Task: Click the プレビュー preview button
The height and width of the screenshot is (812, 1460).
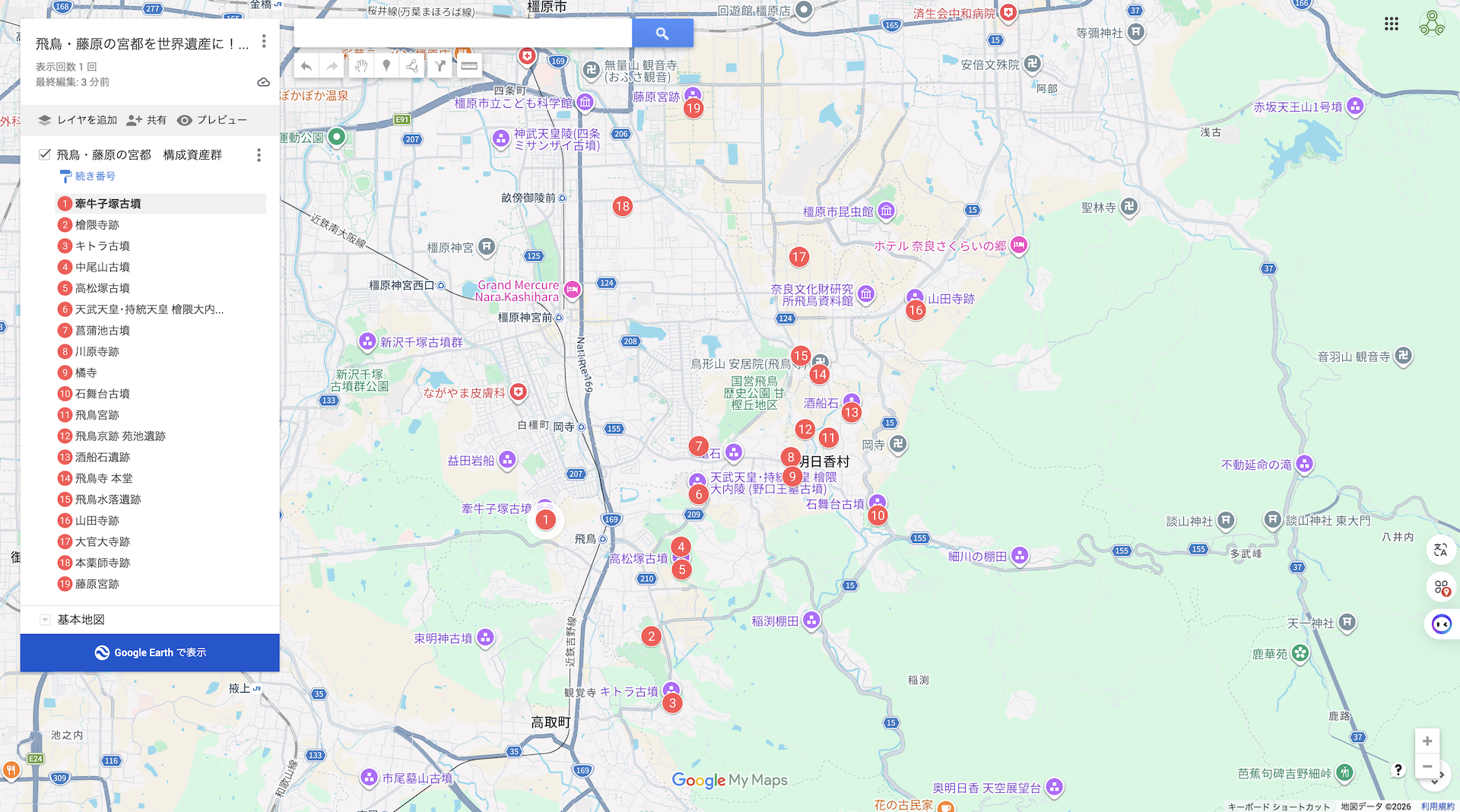Action: (212, 120)
